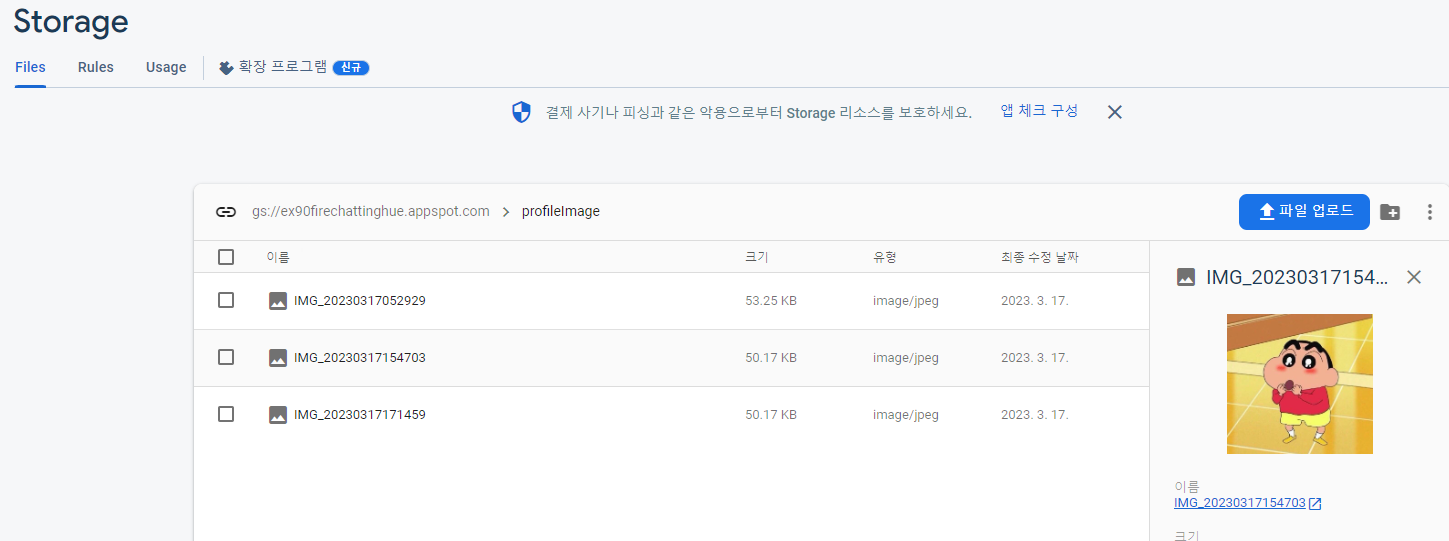Click the breadcrumb chevron separator
Screen dimensions: 1449x541
pos(506,212)
